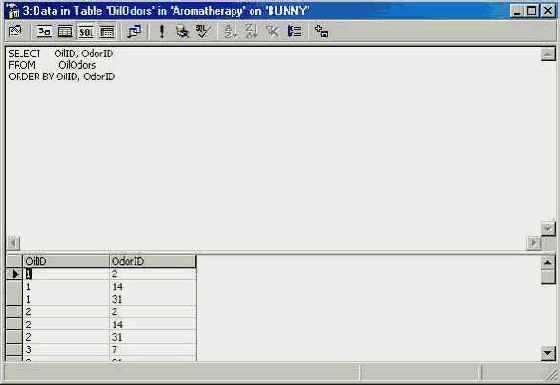Click the results grid scroll up arrow
This screenshot has width=560, height=385.
pos(548,262)
